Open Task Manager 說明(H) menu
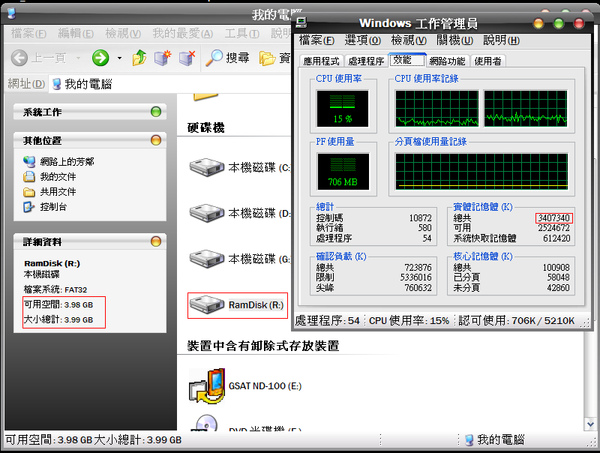Screen dimensions: 600x453 502,40
